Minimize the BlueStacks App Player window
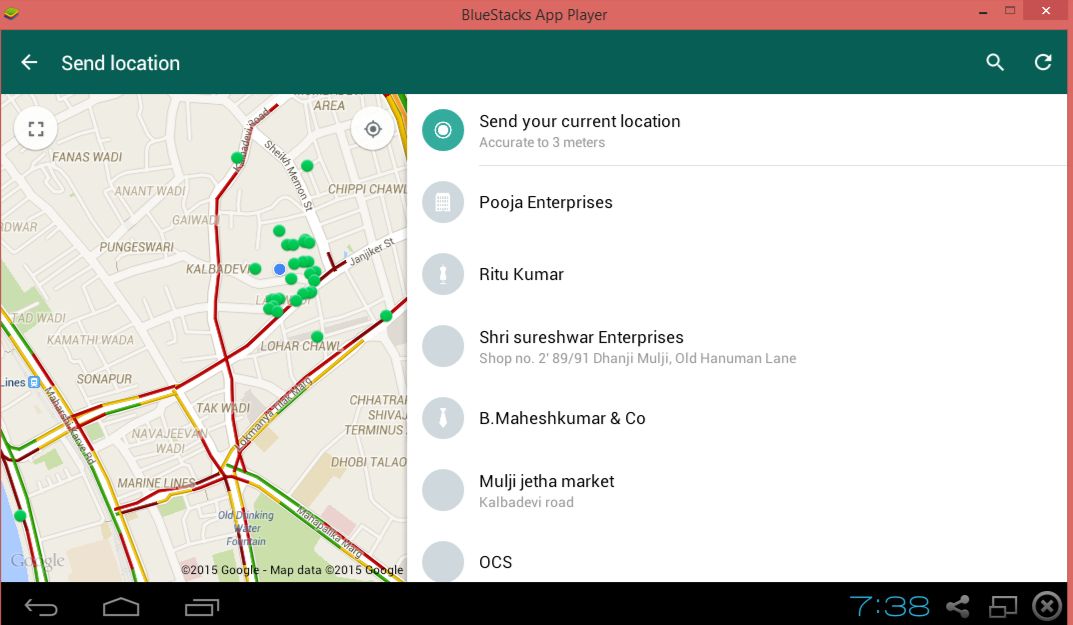Viewport: 1073px width, 625px height. 983,12
